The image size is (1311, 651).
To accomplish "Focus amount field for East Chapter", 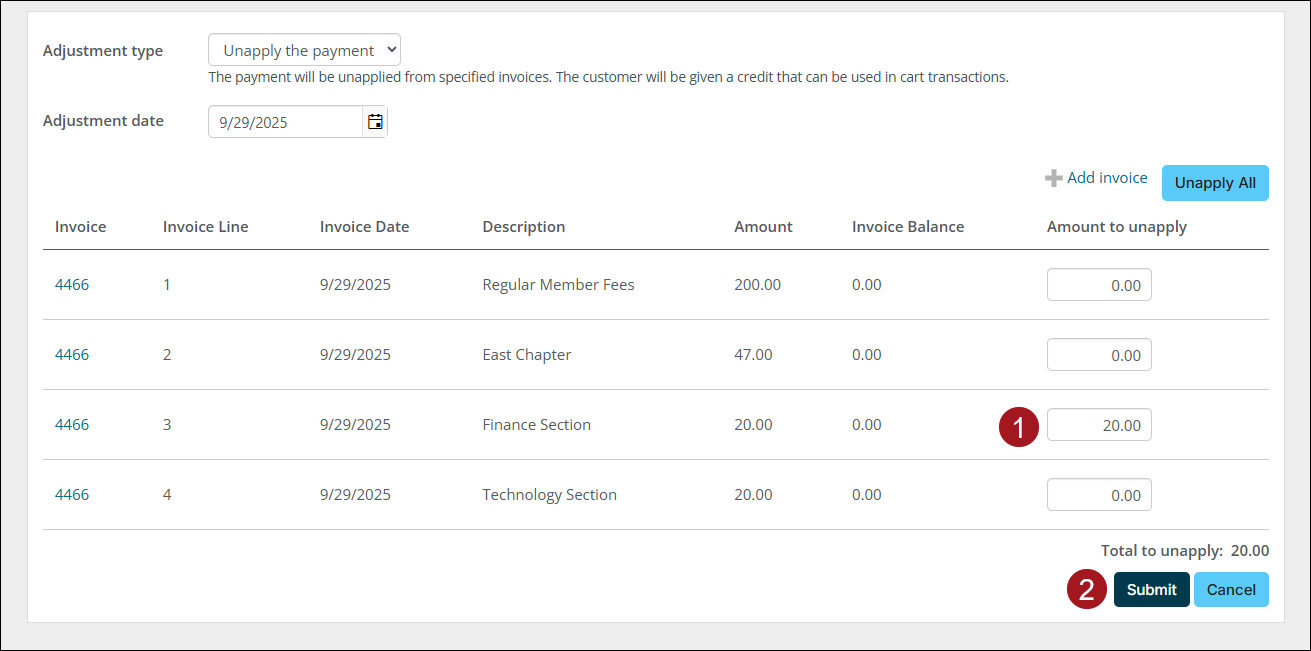I will [x=1099, y=355].
